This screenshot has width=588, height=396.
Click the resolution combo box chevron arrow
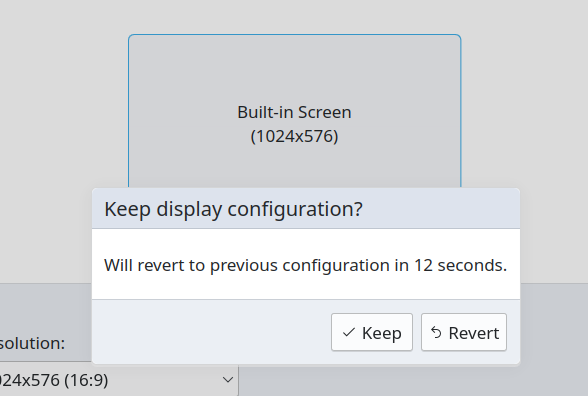228,380
